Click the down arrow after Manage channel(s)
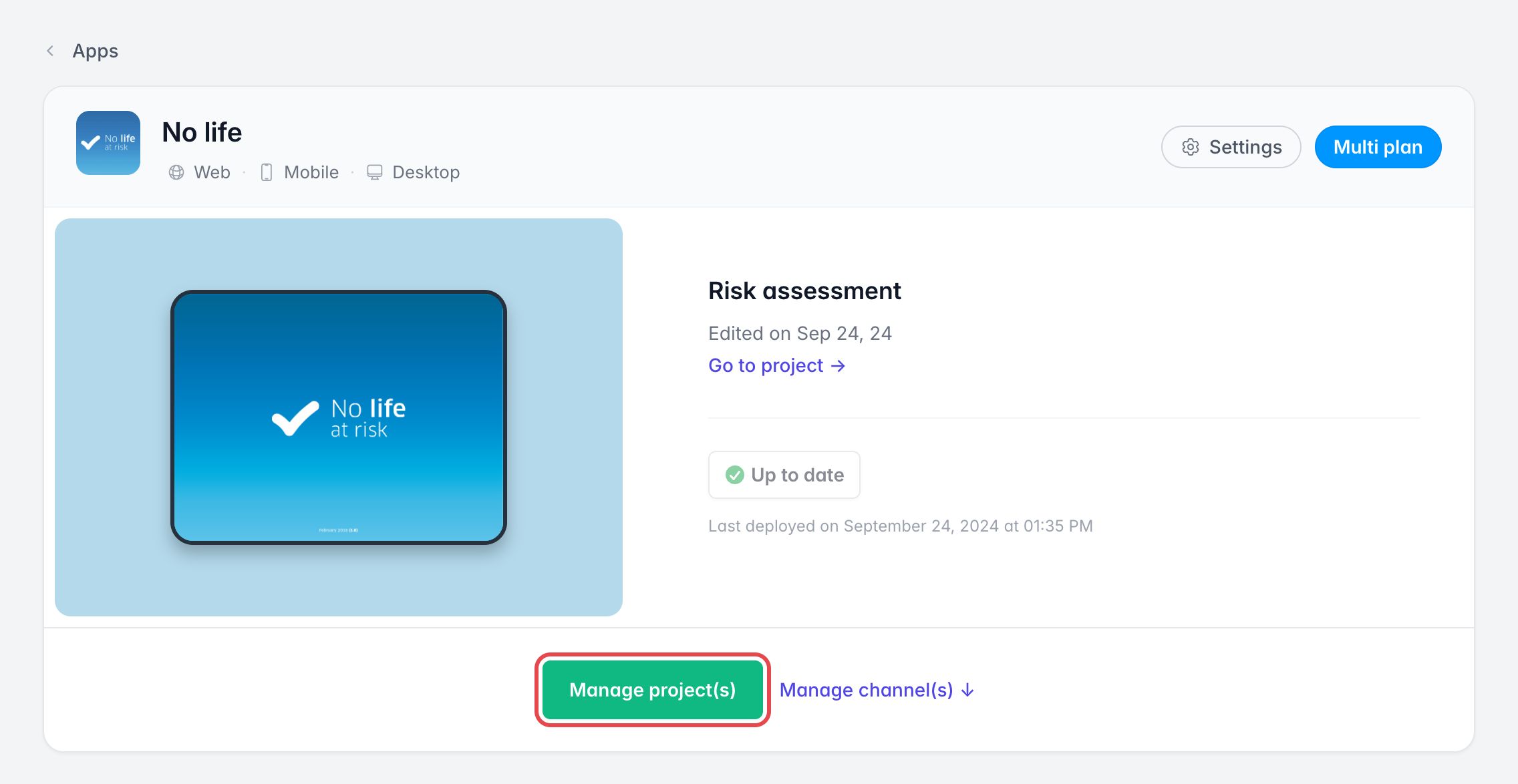 [967, 690]
